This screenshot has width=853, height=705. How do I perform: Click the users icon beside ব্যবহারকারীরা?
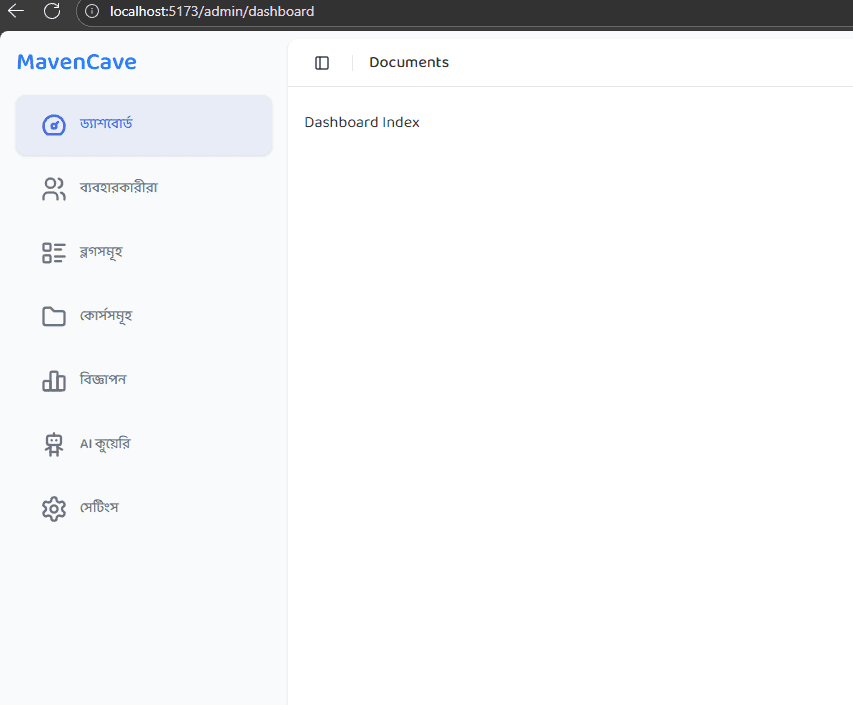[x=53, y=189]
